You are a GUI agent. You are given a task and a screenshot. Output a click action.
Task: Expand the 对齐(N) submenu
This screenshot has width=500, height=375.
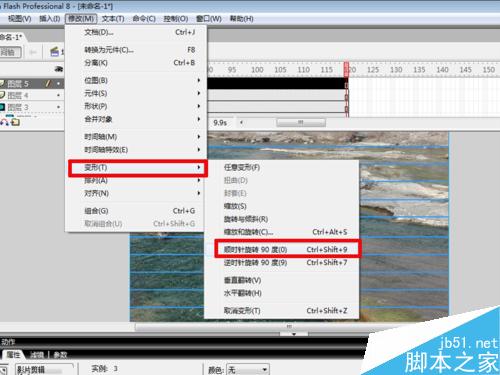(199, 193)
